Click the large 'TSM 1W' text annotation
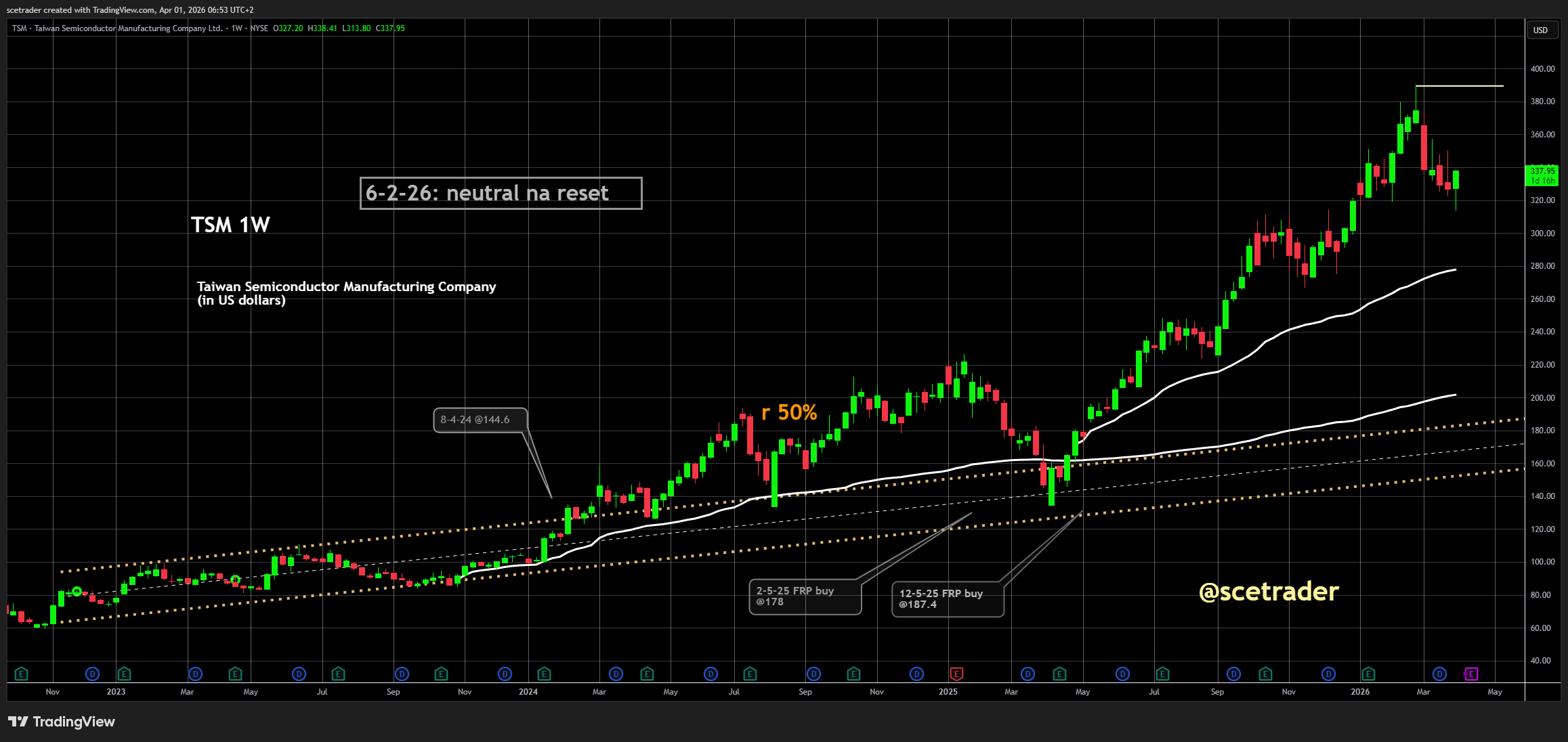This screenshot has width=1568, height=742. click(x=230, y=225)
